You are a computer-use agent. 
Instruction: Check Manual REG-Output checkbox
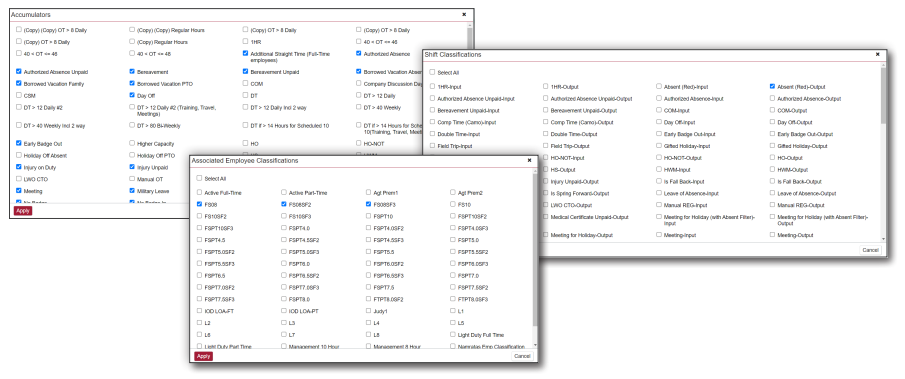772,205
